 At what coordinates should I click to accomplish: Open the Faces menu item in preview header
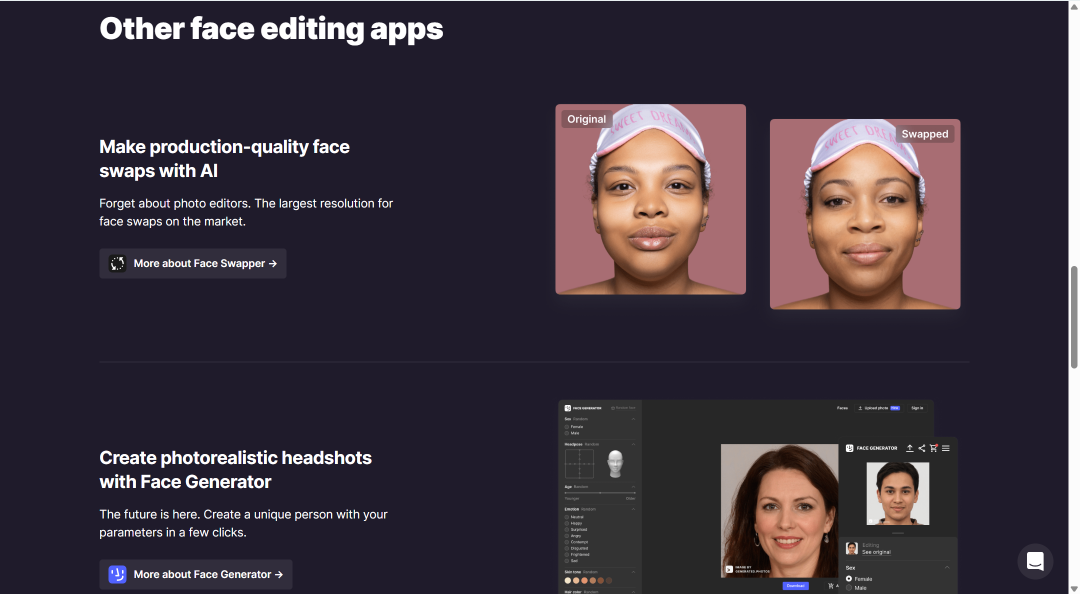point(842,408)
